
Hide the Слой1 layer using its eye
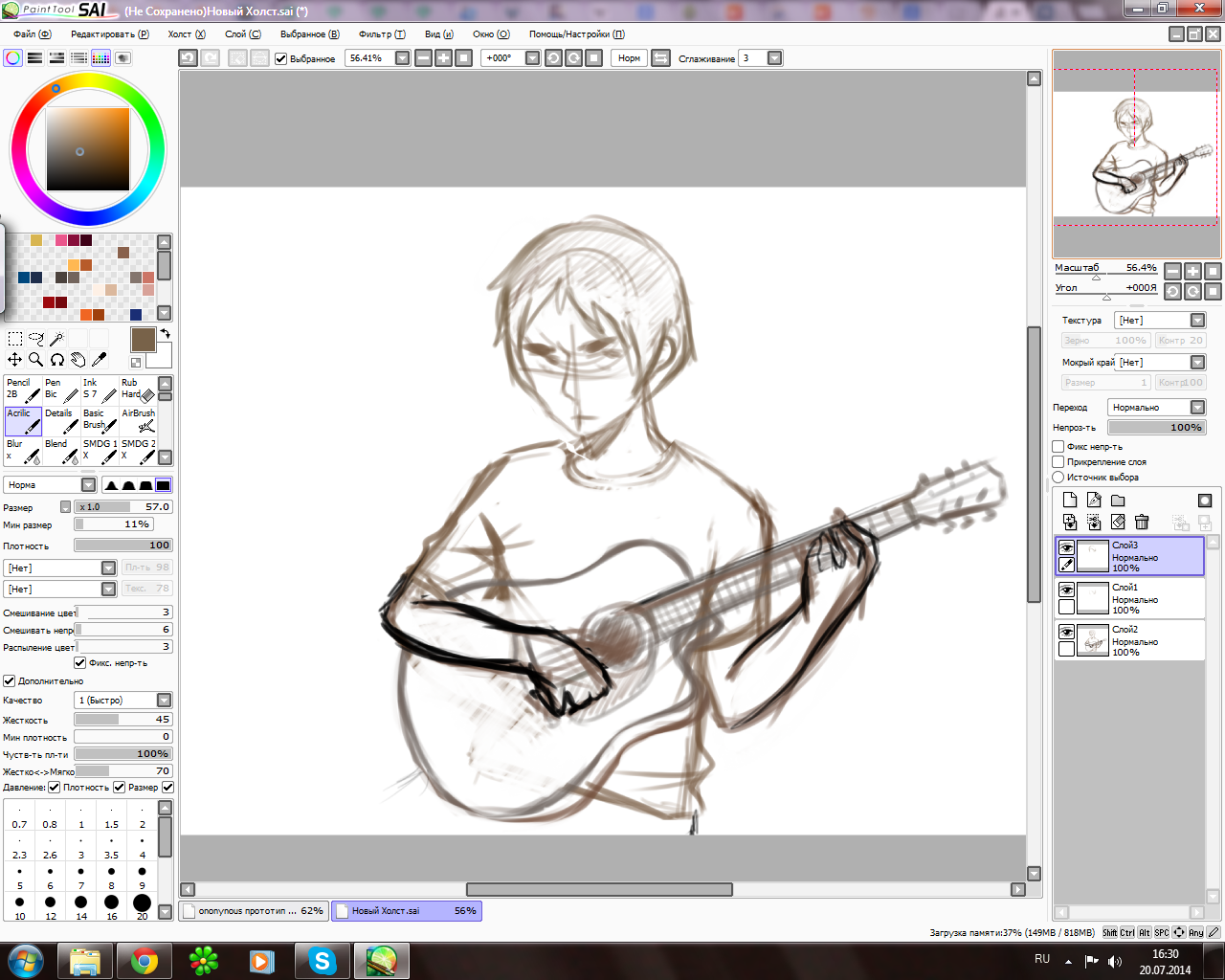tap(1066, 590)
